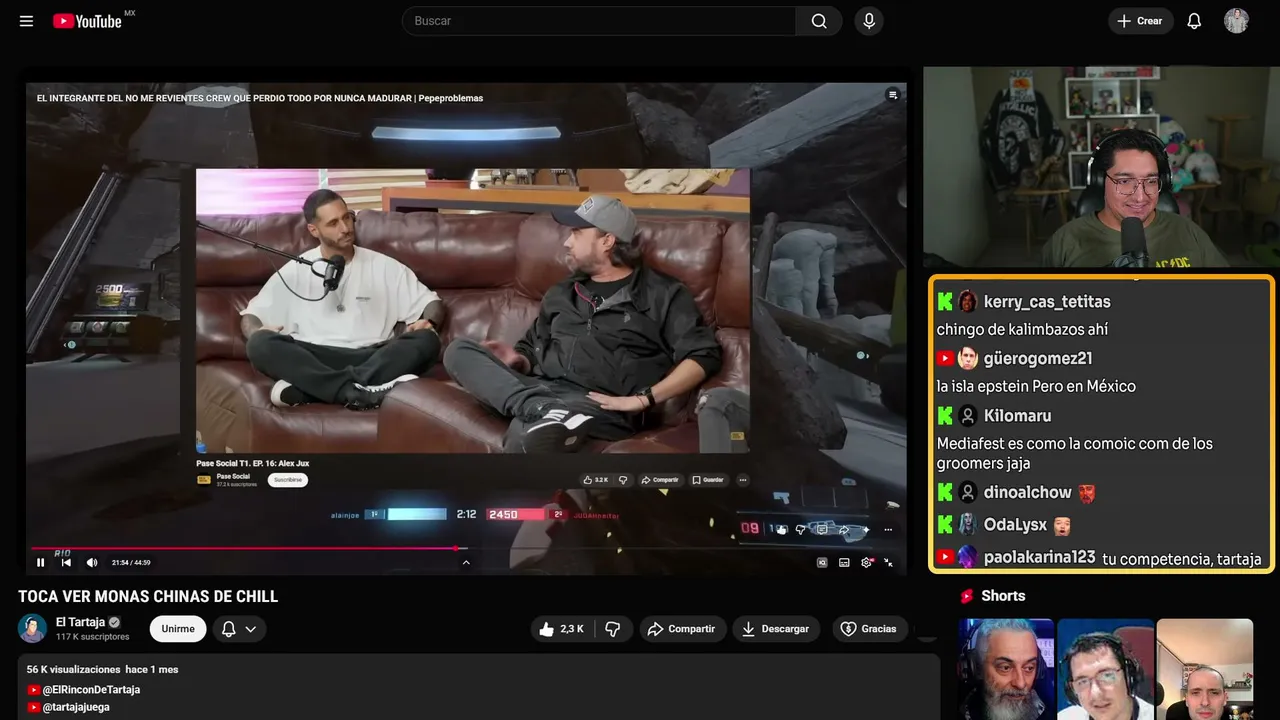Viewport: 1280px width, 720px height.
Task: Click the Kilomaru chat username
Action: coord(1017,416)
